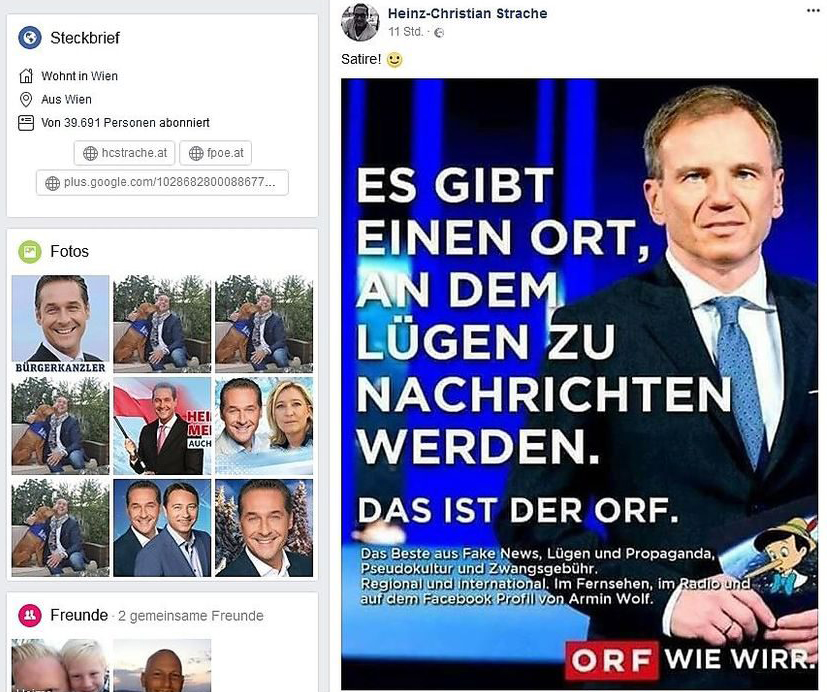
Task: Open the Fotos section heading
Action: 70,252
